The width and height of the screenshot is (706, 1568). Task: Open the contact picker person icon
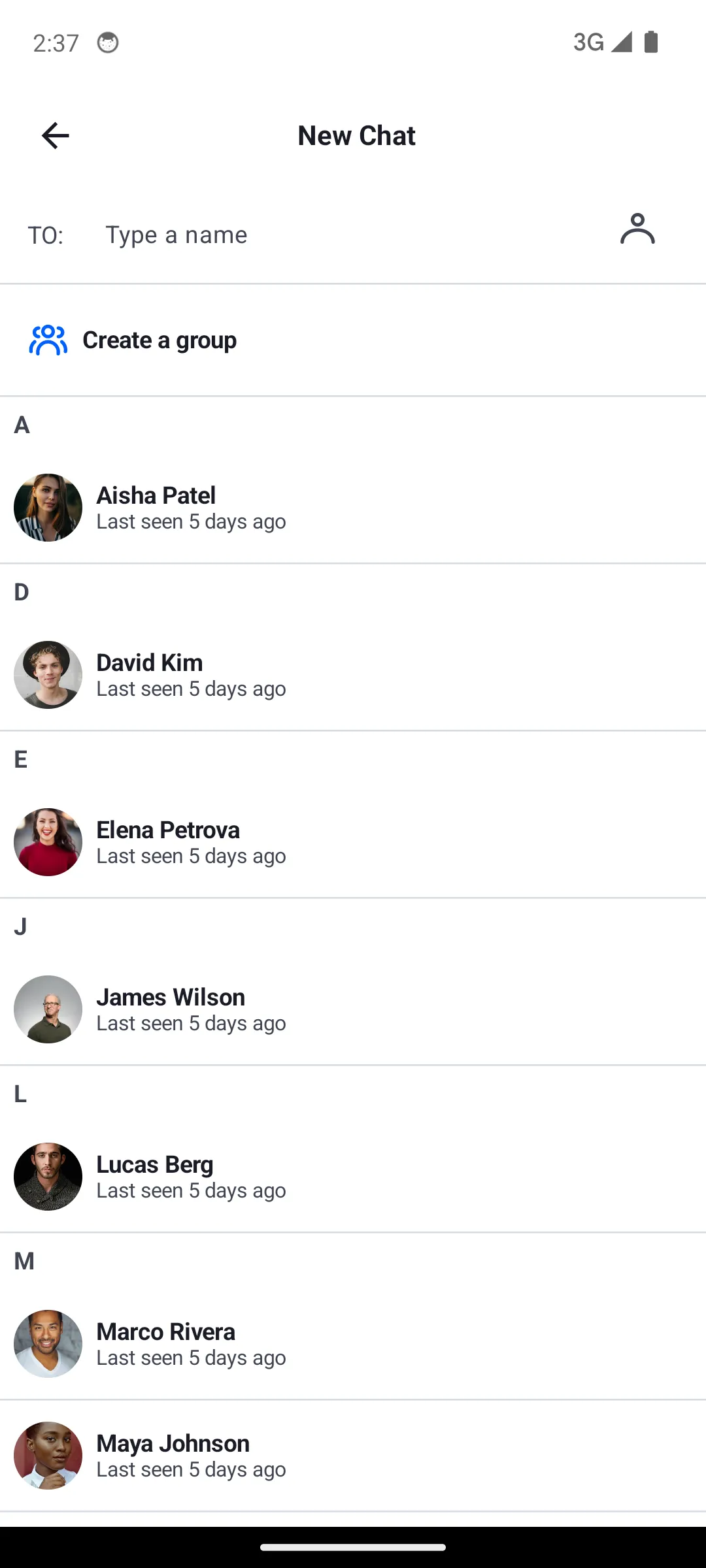(637, 230)
